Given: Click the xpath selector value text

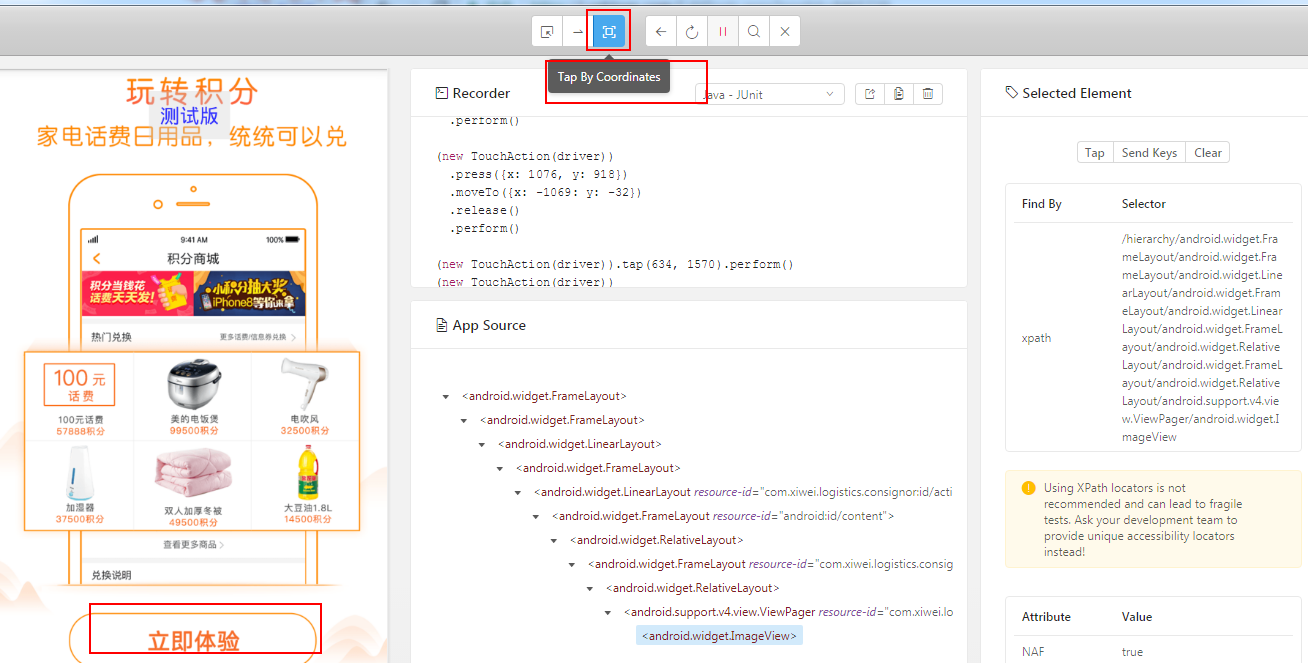Looking at the screenshot, I should (x=1201, y=338).
